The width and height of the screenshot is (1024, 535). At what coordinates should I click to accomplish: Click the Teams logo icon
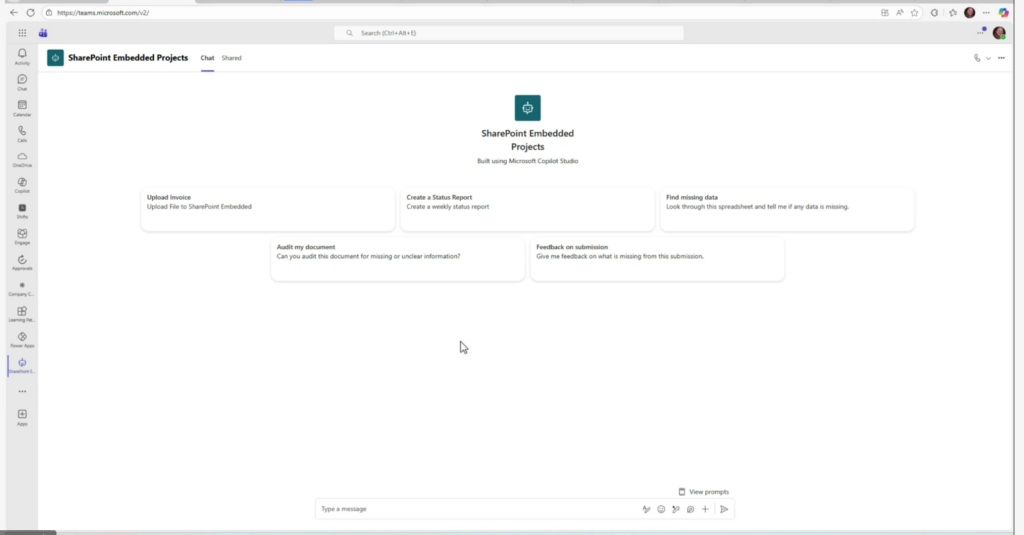click(x=43, y=33)
